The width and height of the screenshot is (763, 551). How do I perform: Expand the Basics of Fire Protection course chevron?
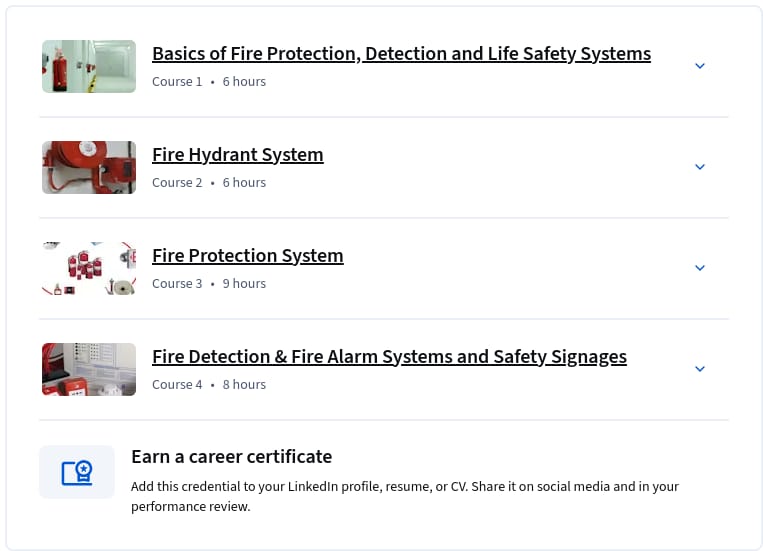coord(700,66)
